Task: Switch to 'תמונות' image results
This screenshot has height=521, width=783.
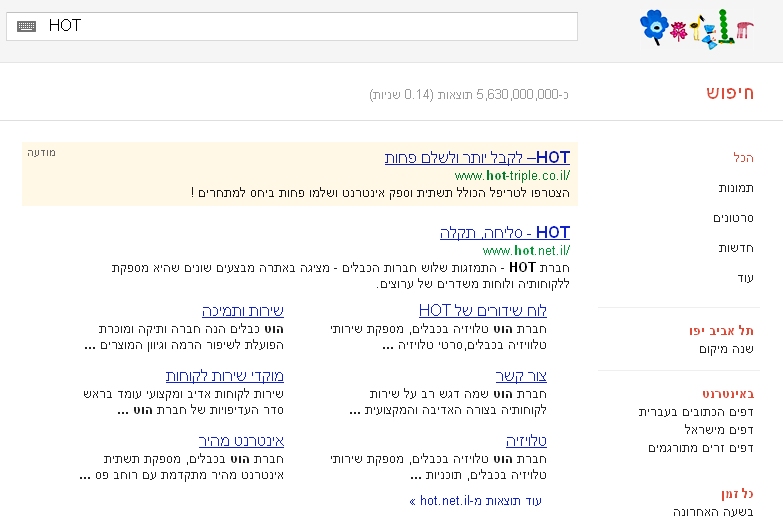Action: click(x=736, y=188)
